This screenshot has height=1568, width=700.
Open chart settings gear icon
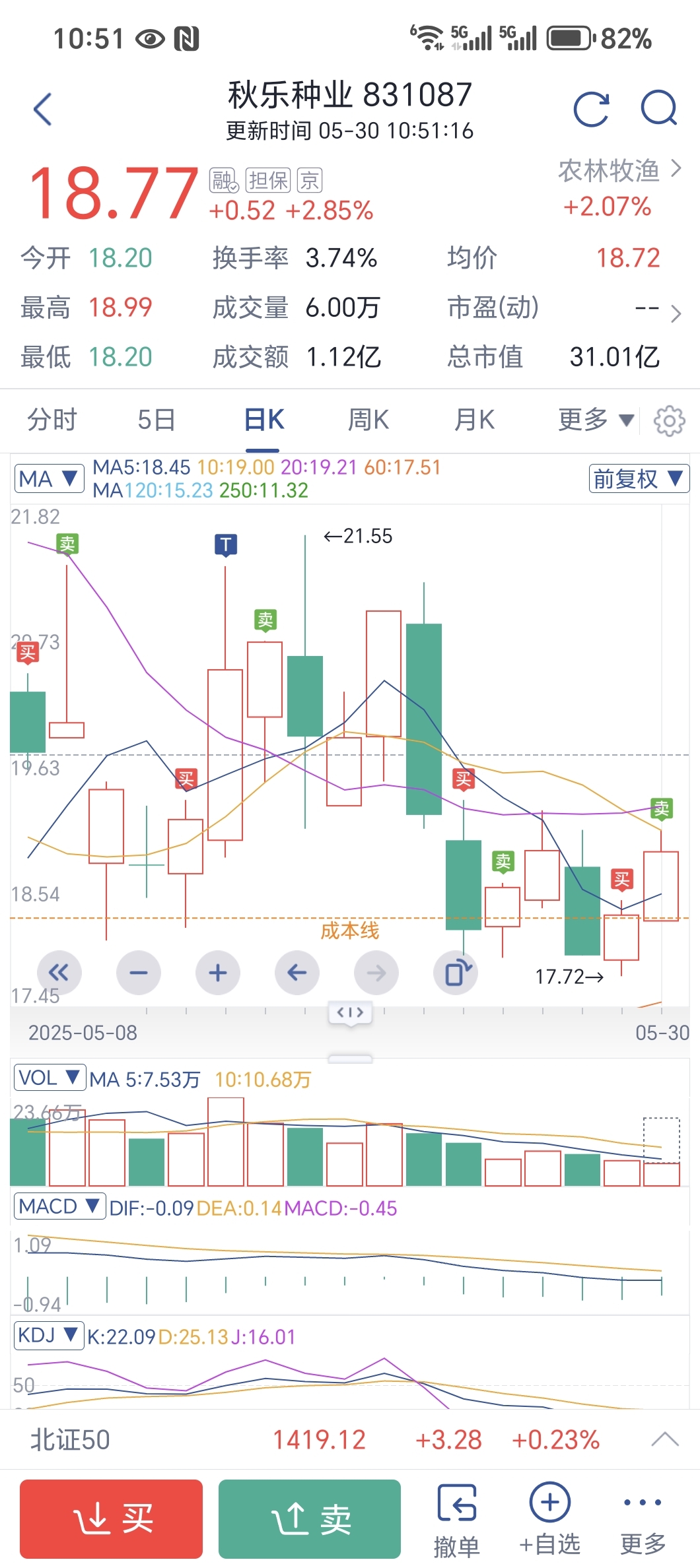pyautogui.click(x=669, y=421)
